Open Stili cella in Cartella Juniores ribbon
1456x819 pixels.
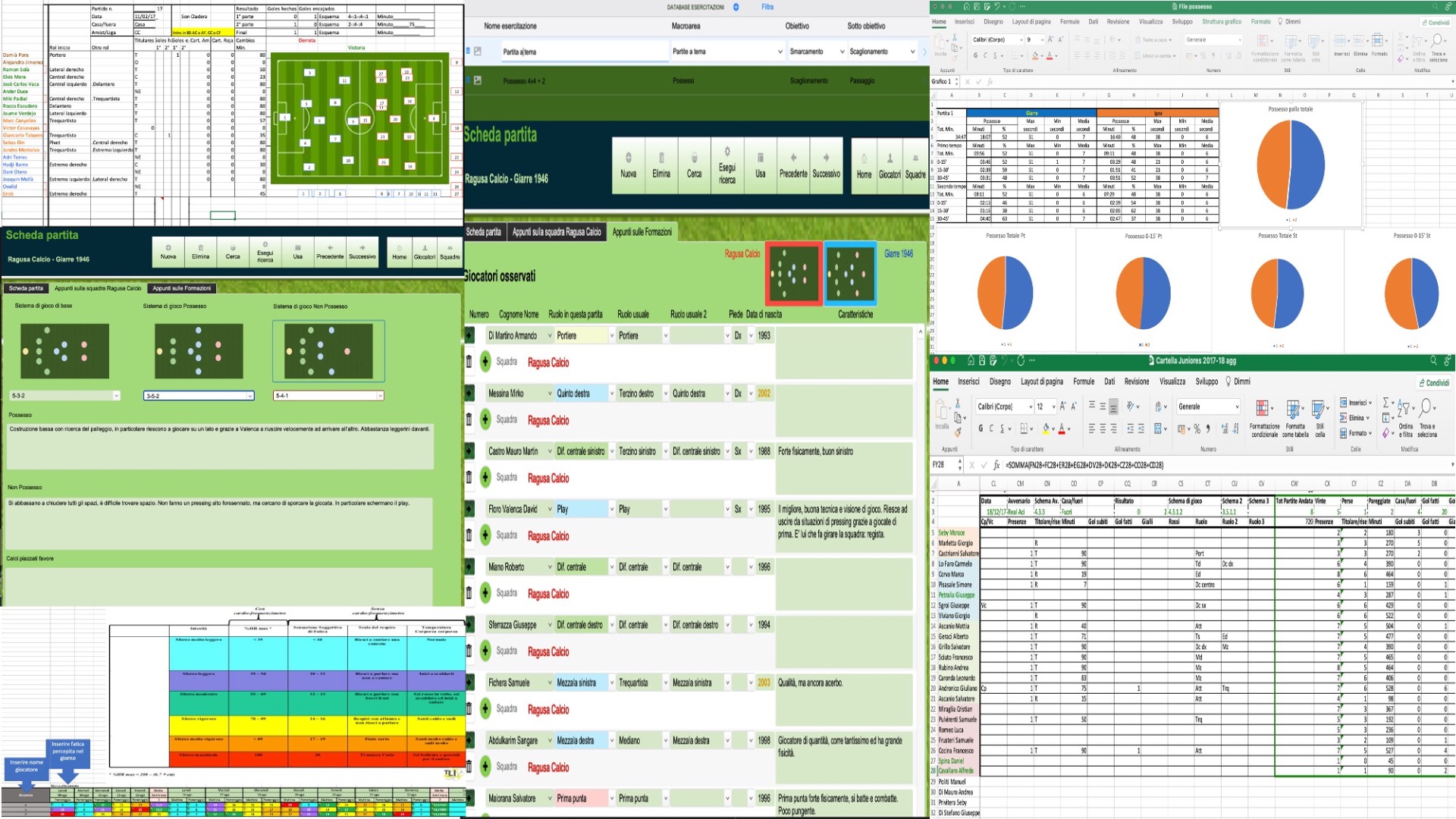point(1320,419)
